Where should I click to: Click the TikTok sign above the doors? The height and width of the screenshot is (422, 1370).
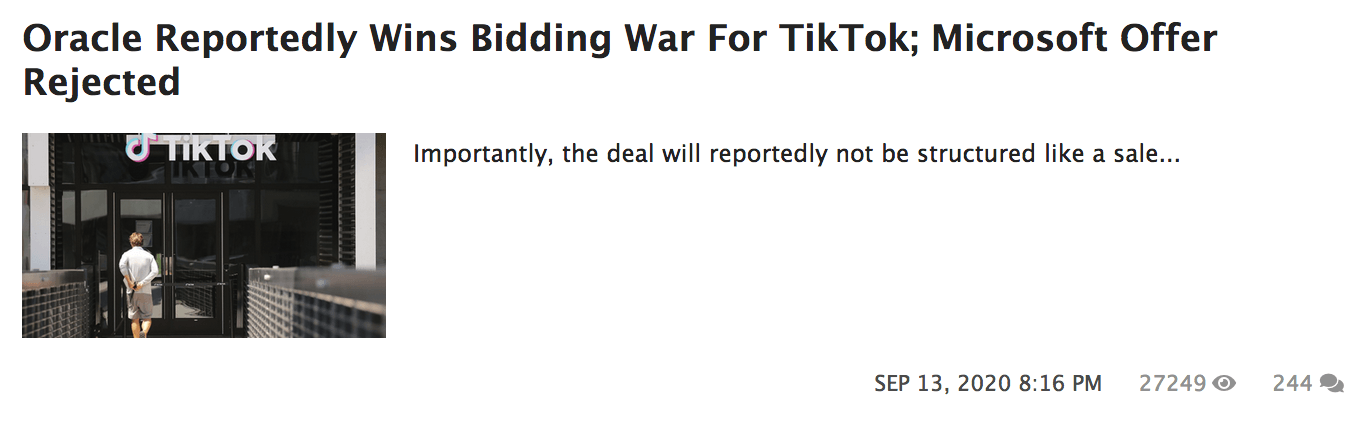pos(201,148)
